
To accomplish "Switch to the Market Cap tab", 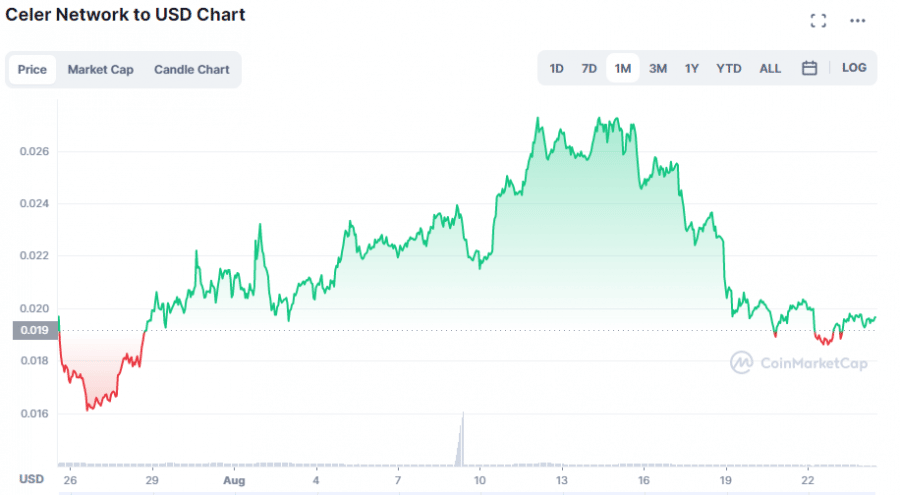I will point(100,69).
